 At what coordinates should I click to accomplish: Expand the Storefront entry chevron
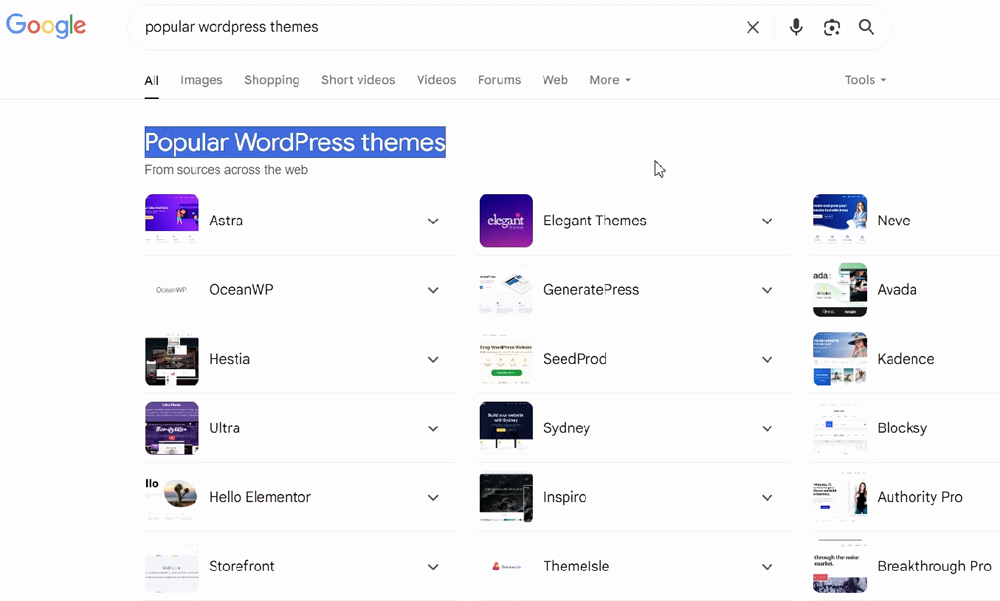433,567
